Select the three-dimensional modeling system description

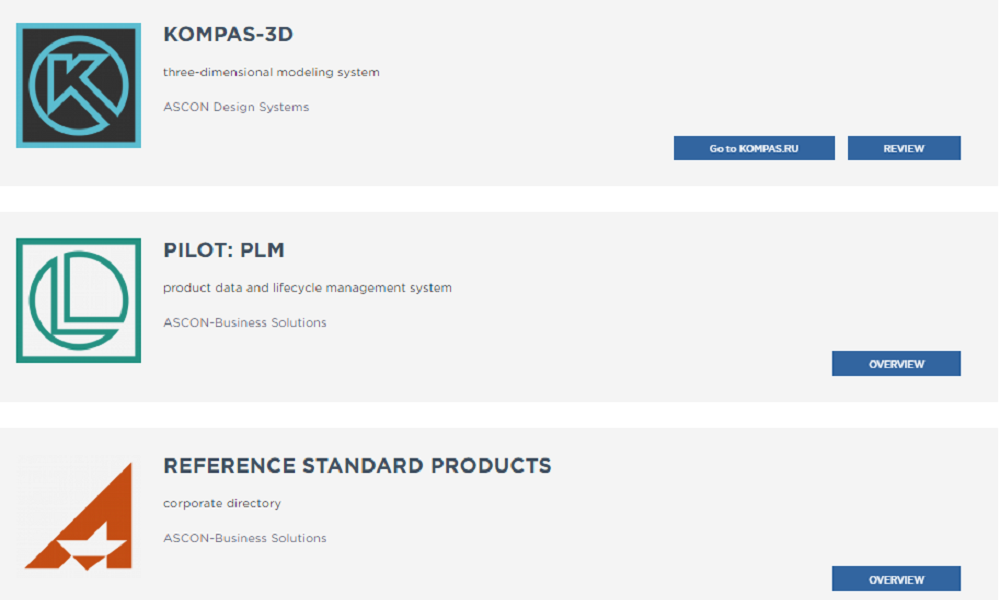tap(271, 71)
